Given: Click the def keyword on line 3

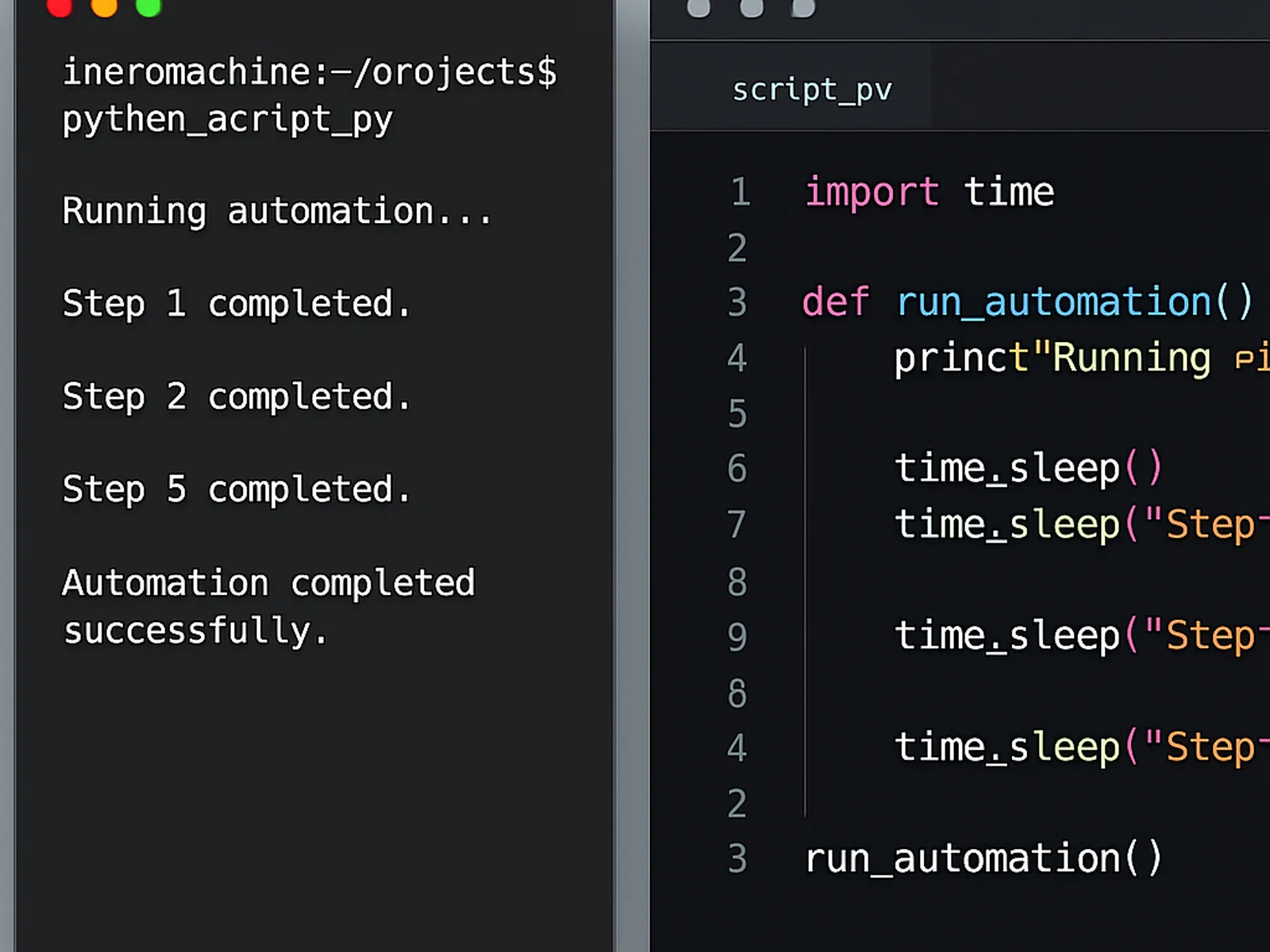Looking at the screenshot, I should pos(834,302).
